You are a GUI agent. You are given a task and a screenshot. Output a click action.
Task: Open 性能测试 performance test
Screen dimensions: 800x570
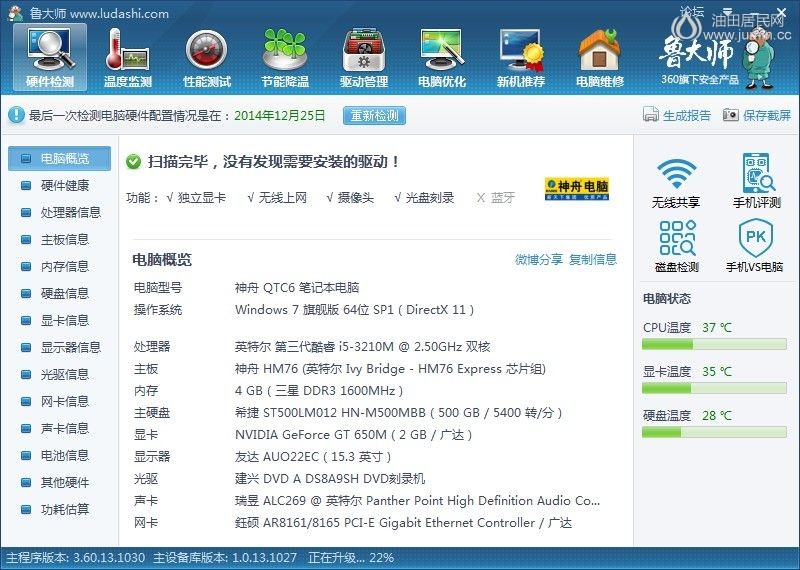pyautogui.click(x=207, y=58)
